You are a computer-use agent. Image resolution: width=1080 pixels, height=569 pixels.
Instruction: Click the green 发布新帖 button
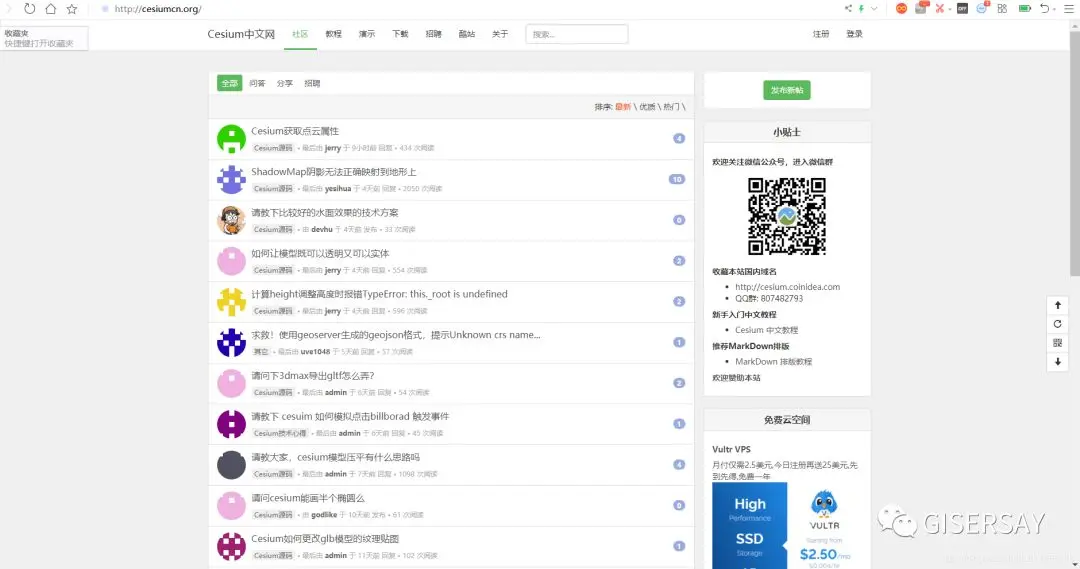click(787, 90)
